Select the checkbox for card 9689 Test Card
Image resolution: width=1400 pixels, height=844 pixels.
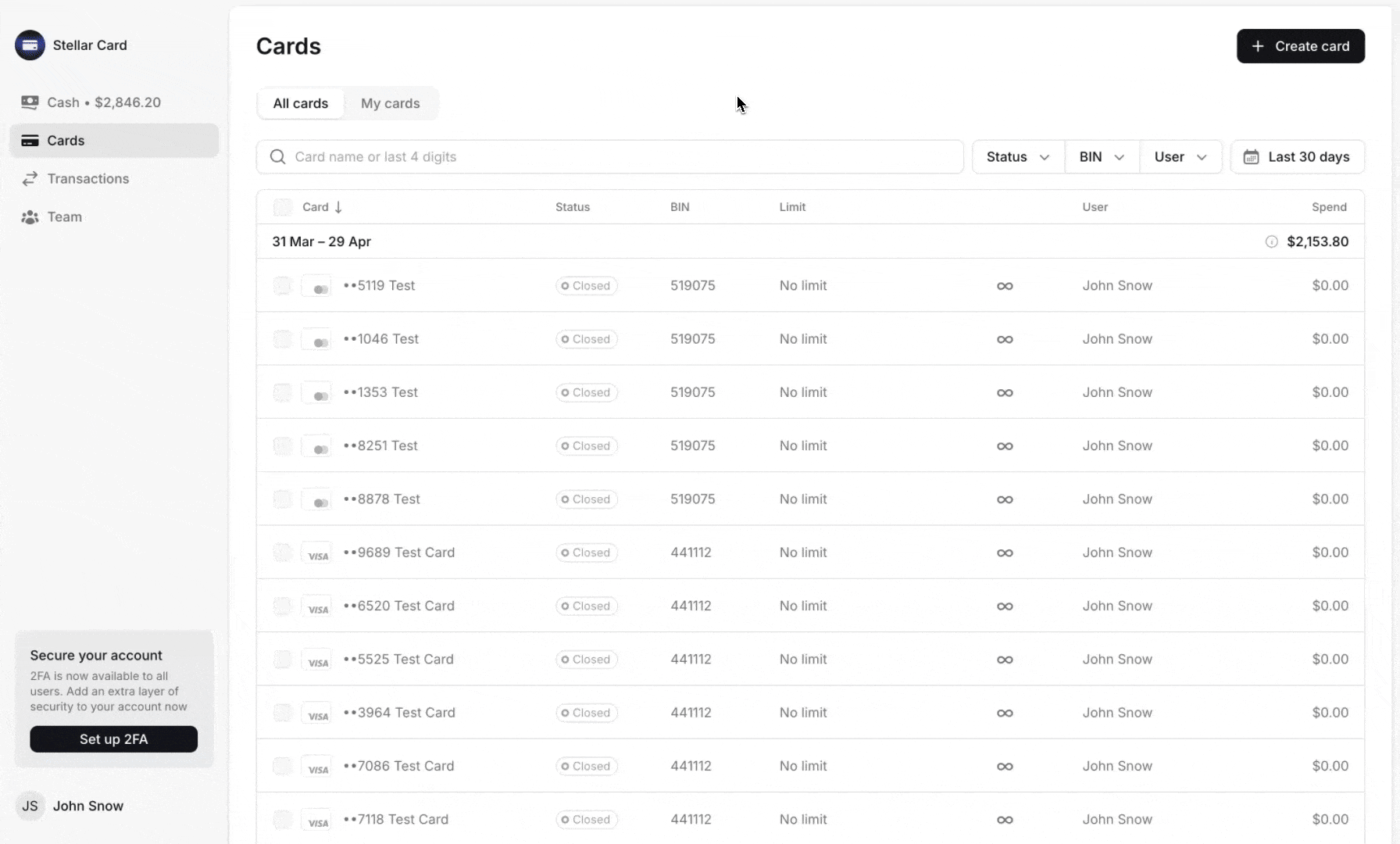(x=282, y=553)
